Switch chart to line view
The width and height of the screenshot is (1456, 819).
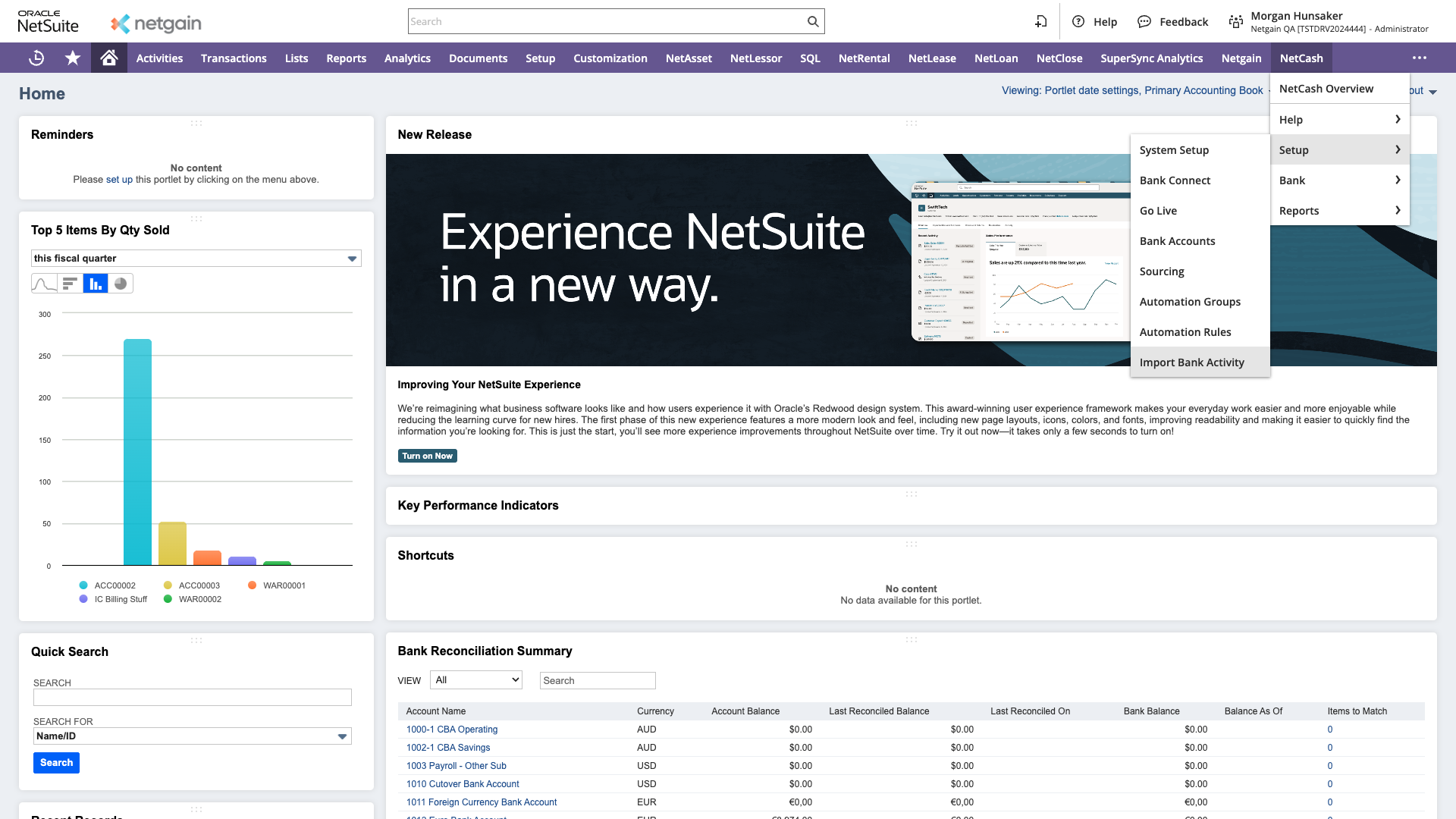point(44,284)
